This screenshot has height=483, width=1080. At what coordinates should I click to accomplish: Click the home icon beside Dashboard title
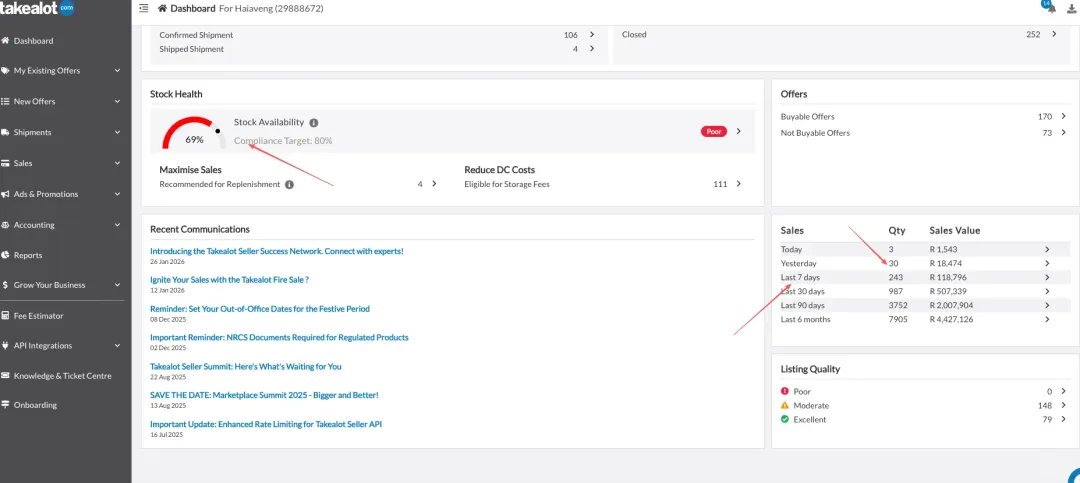pyautogui.click(x=163, y=8)
